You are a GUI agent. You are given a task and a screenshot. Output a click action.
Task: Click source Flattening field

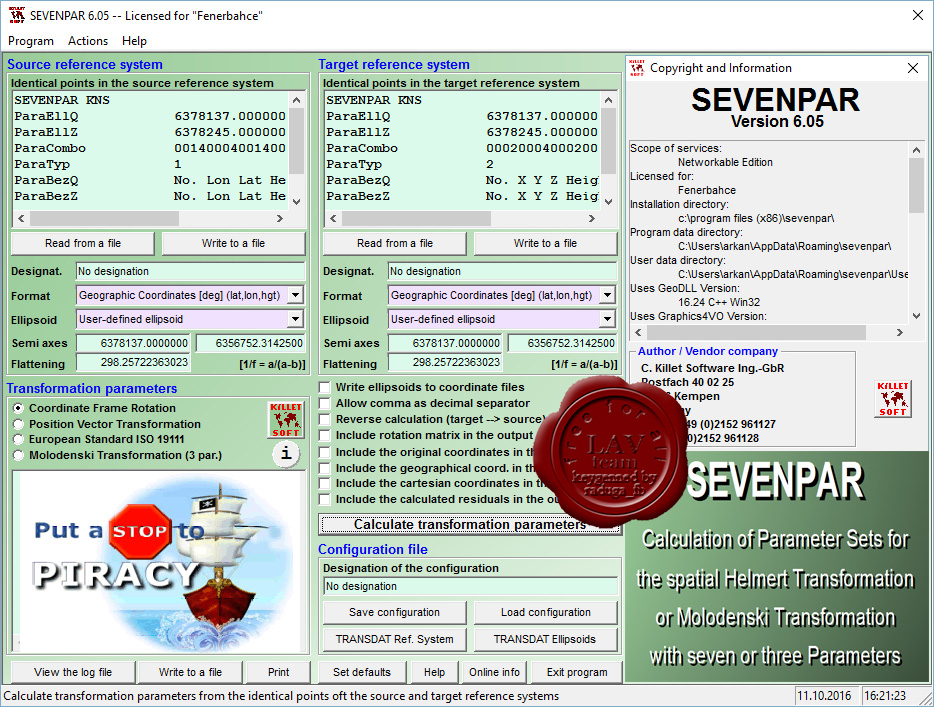coord(133,362)
